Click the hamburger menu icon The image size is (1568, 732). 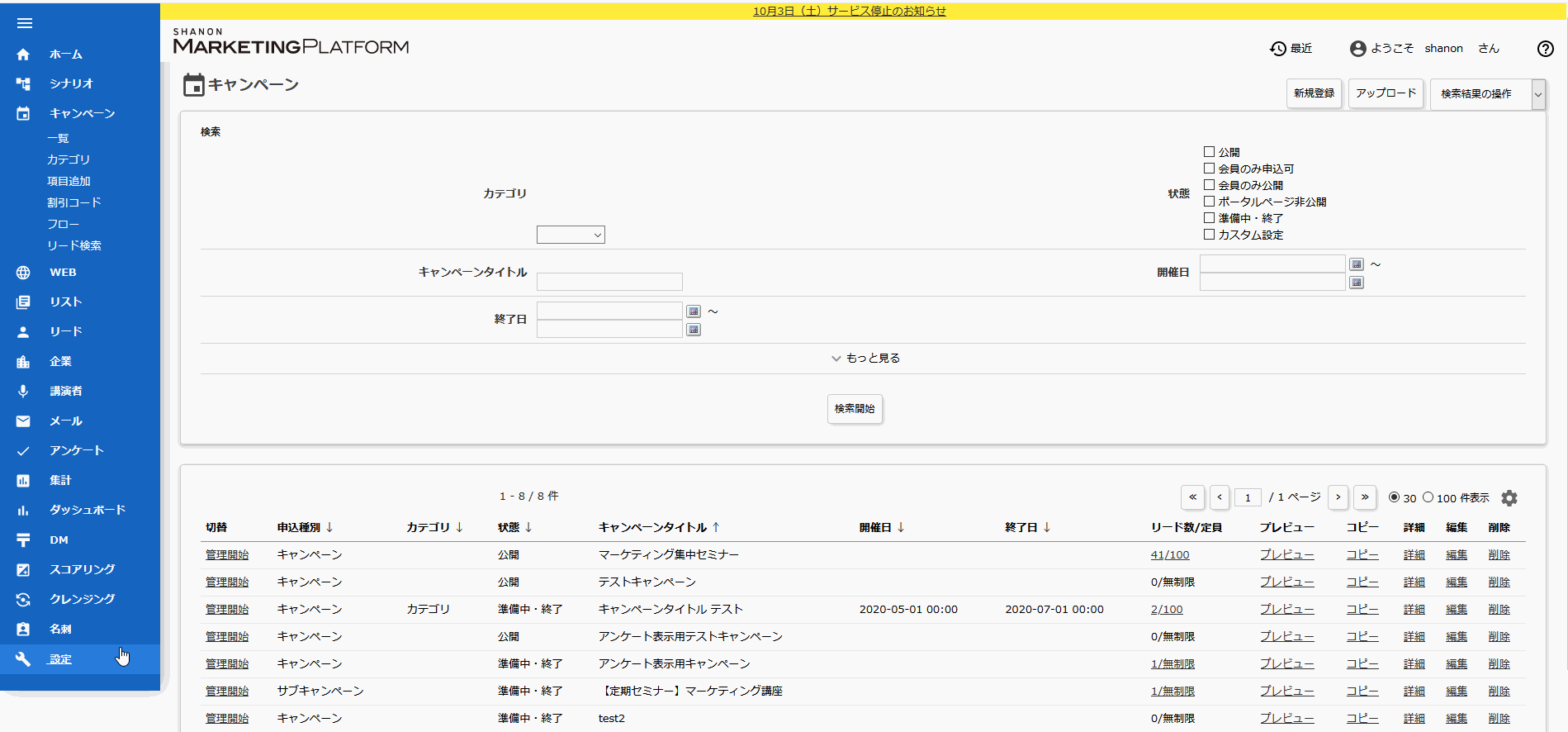(24, 23)
